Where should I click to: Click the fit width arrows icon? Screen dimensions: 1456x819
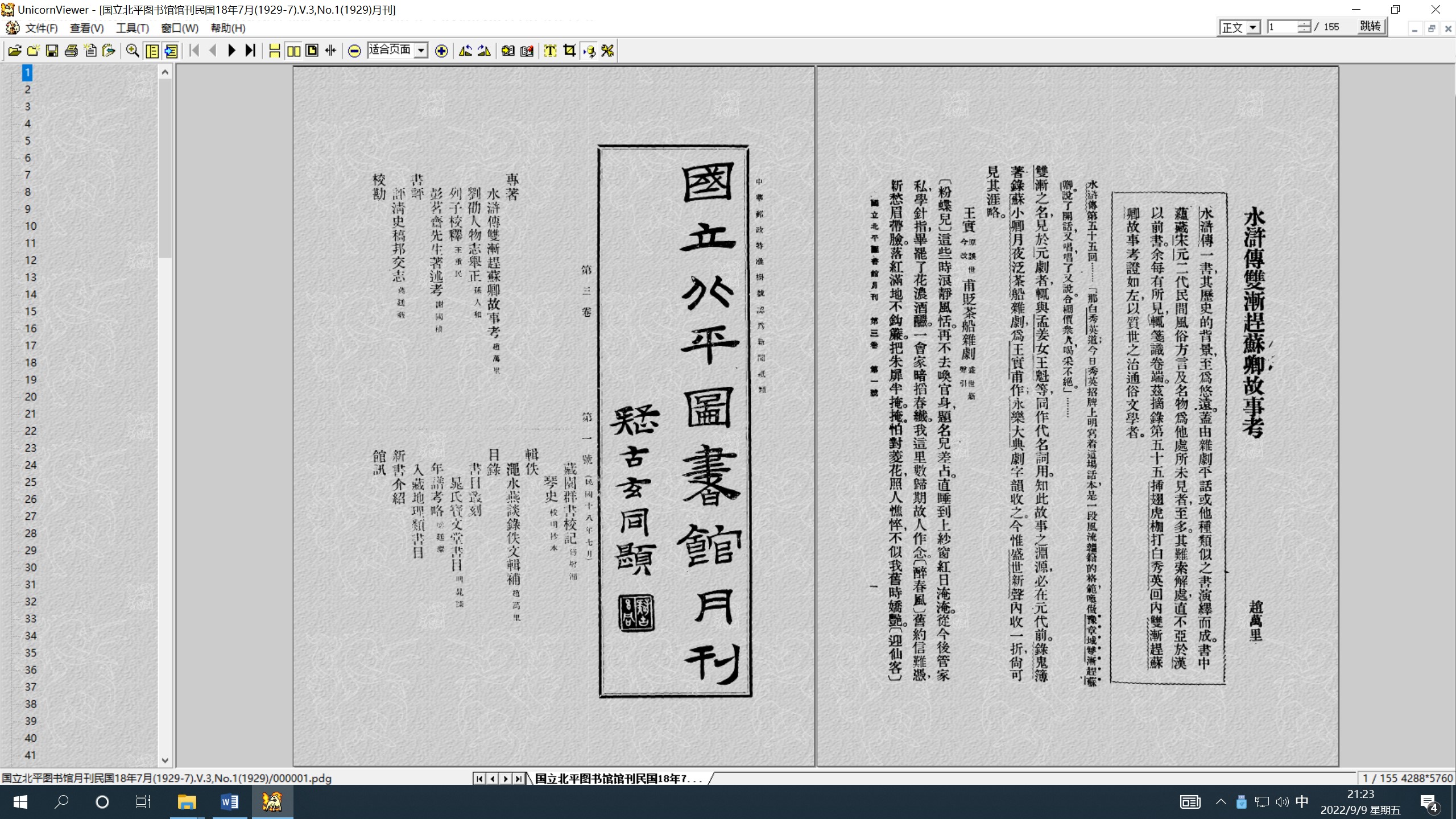coord(330,51)
